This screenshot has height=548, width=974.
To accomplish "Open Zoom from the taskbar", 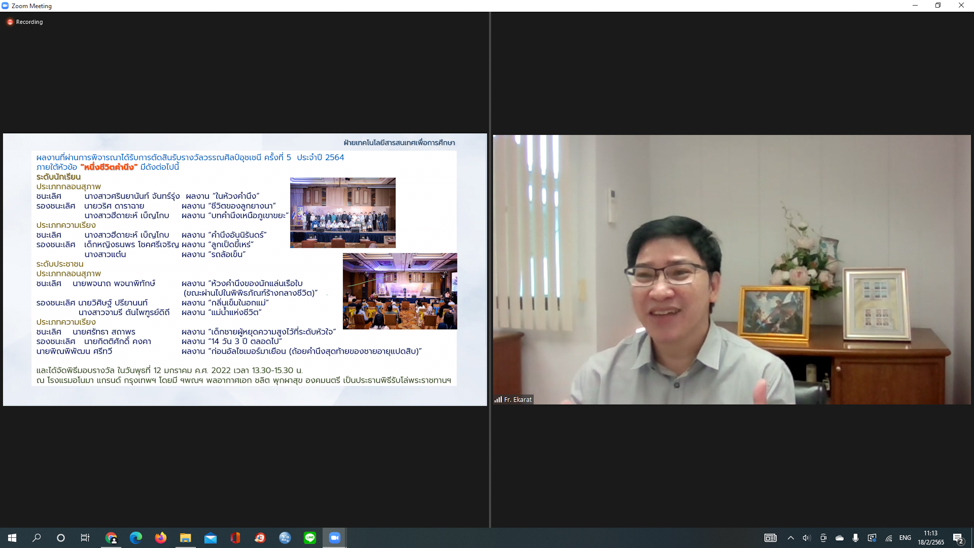I will (335, 538).
